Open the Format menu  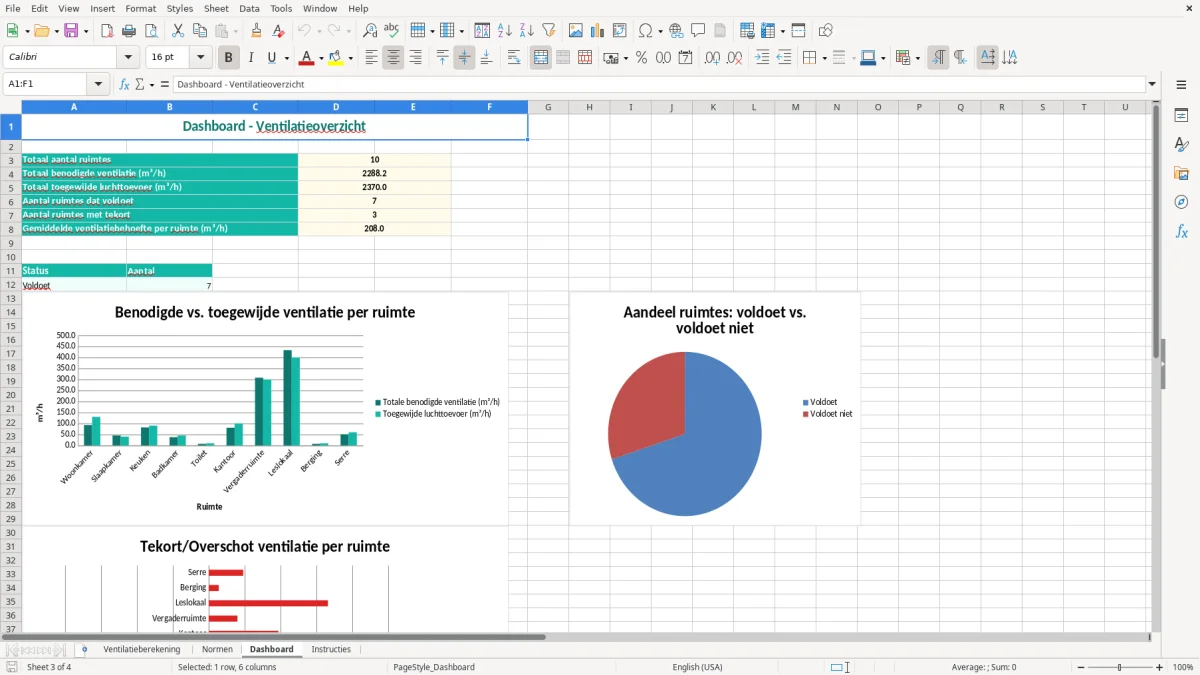point(141,8)
